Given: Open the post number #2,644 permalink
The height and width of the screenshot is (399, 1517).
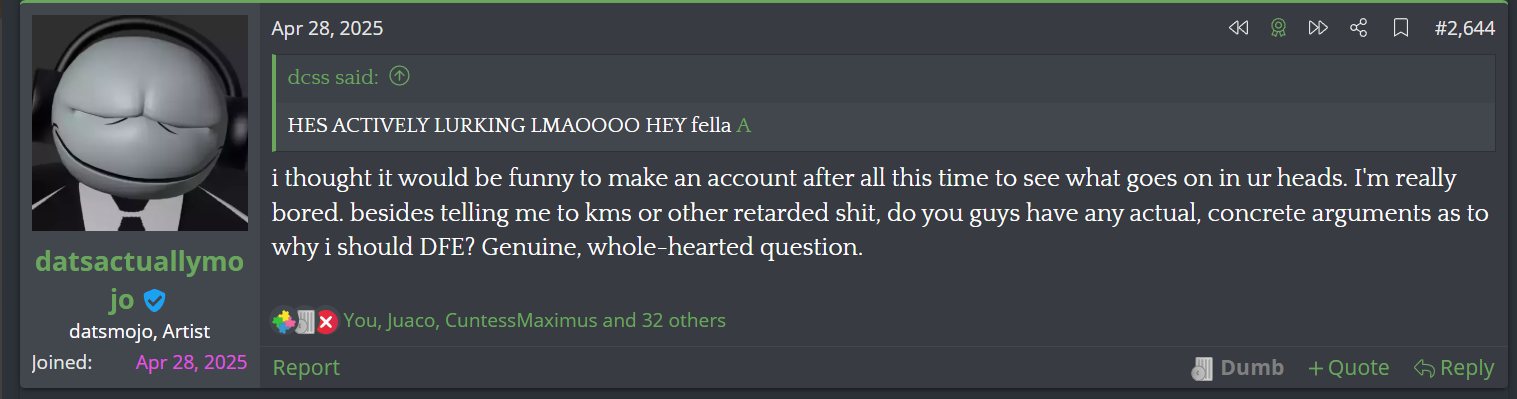Looking at the screenshot, I should tap(1464, 29).
